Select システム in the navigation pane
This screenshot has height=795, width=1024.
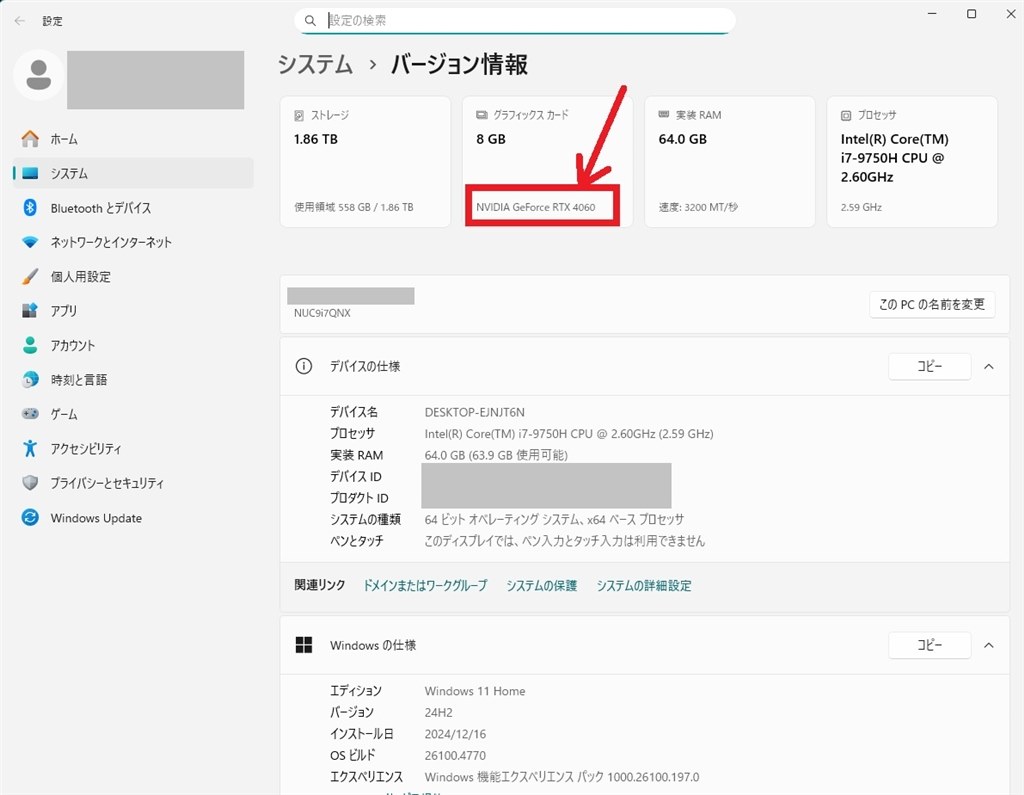(32, 173)
